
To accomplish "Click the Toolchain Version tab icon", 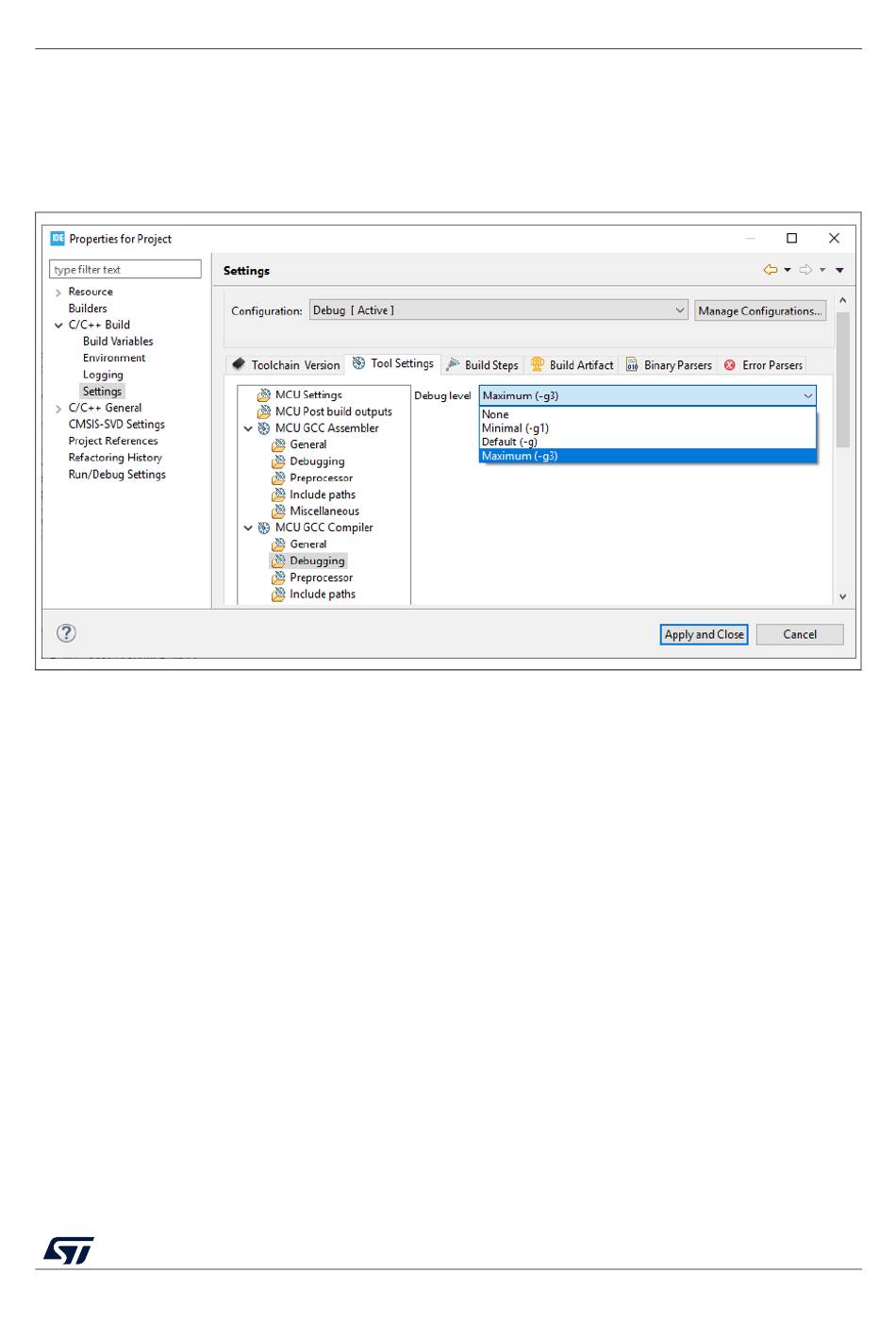I will (x=239, y=364).
